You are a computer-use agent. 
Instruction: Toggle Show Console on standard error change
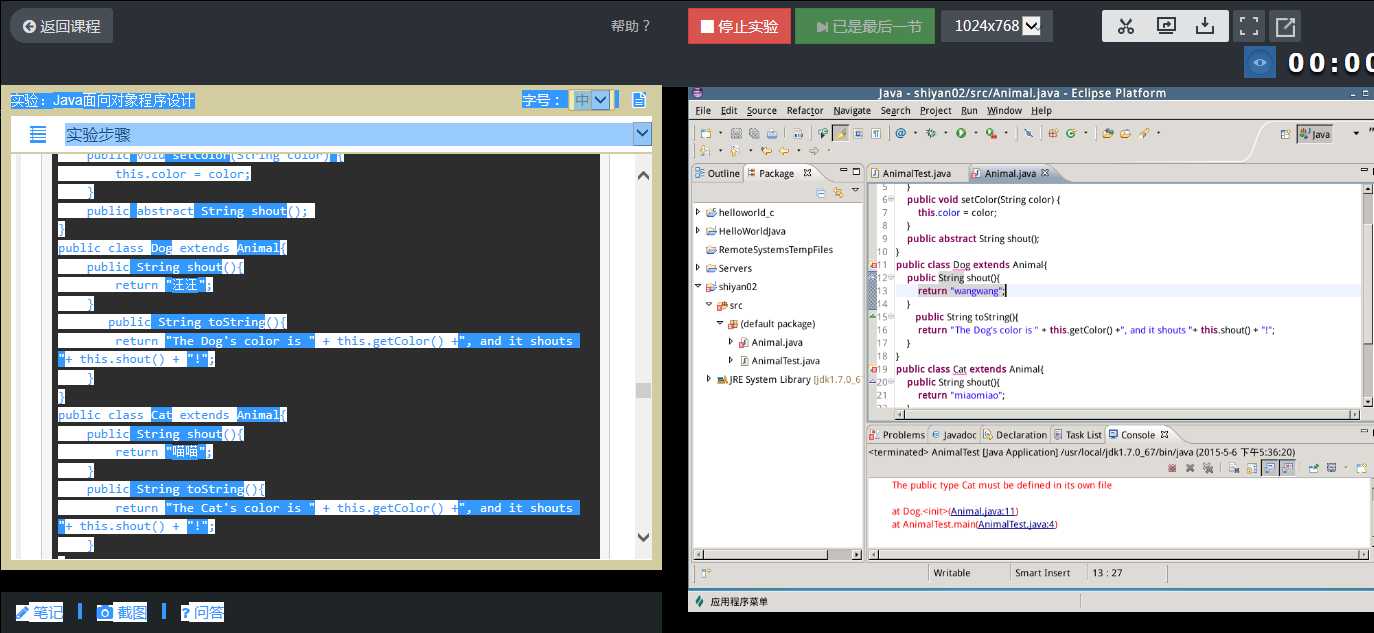(x=1287, y=468)
